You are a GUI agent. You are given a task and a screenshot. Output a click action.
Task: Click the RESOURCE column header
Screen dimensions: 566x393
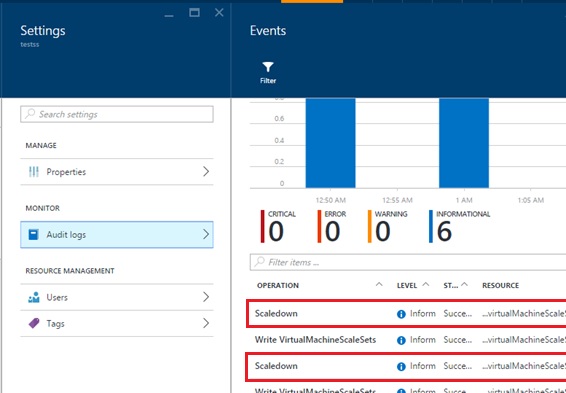click(500, 285)
